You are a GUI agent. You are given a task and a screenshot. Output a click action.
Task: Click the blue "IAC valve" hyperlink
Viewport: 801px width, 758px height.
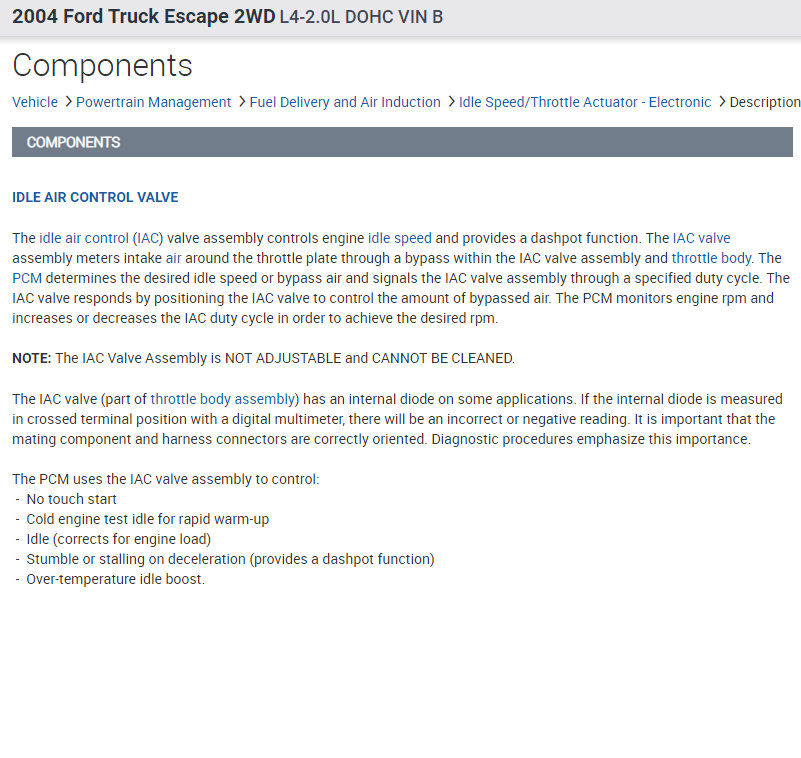point(701,238)
